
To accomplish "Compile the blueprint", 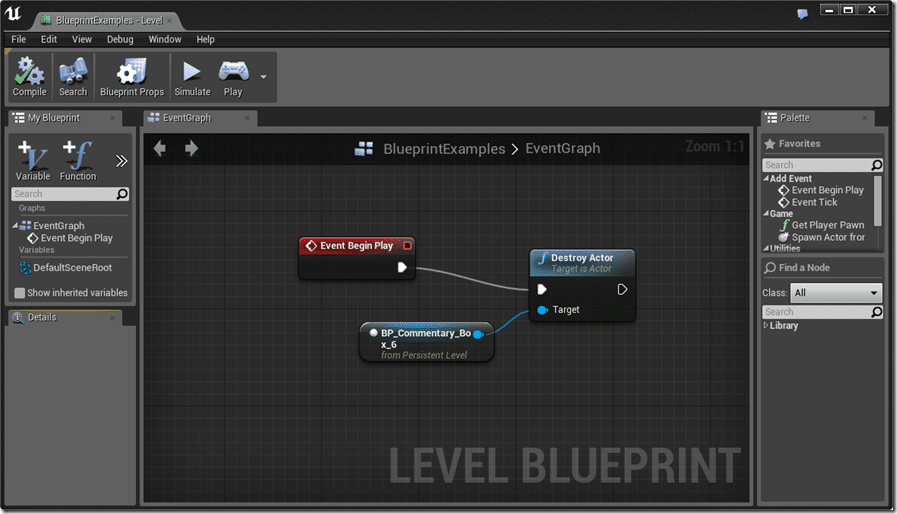I will click(30, 77).
